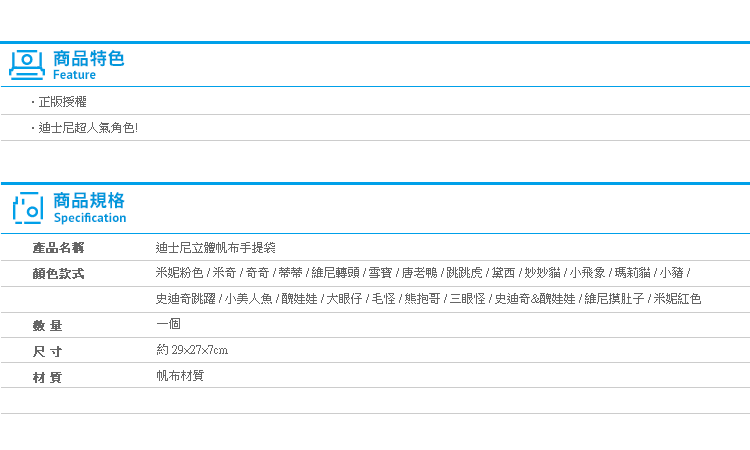Click the 唐老鴨 style text
Screen dimensions: 750x450
pos(419,273)
